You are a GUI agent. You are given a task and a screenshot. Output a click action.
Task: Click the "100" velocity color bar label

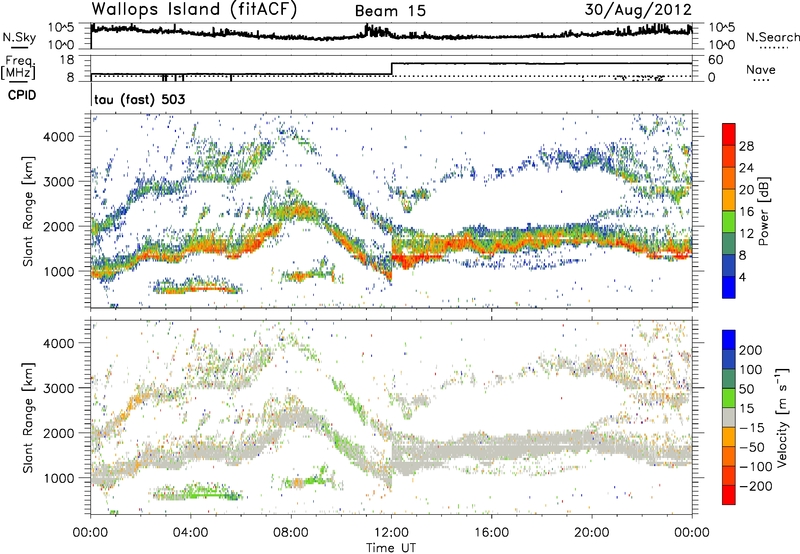tap(751, 370)
